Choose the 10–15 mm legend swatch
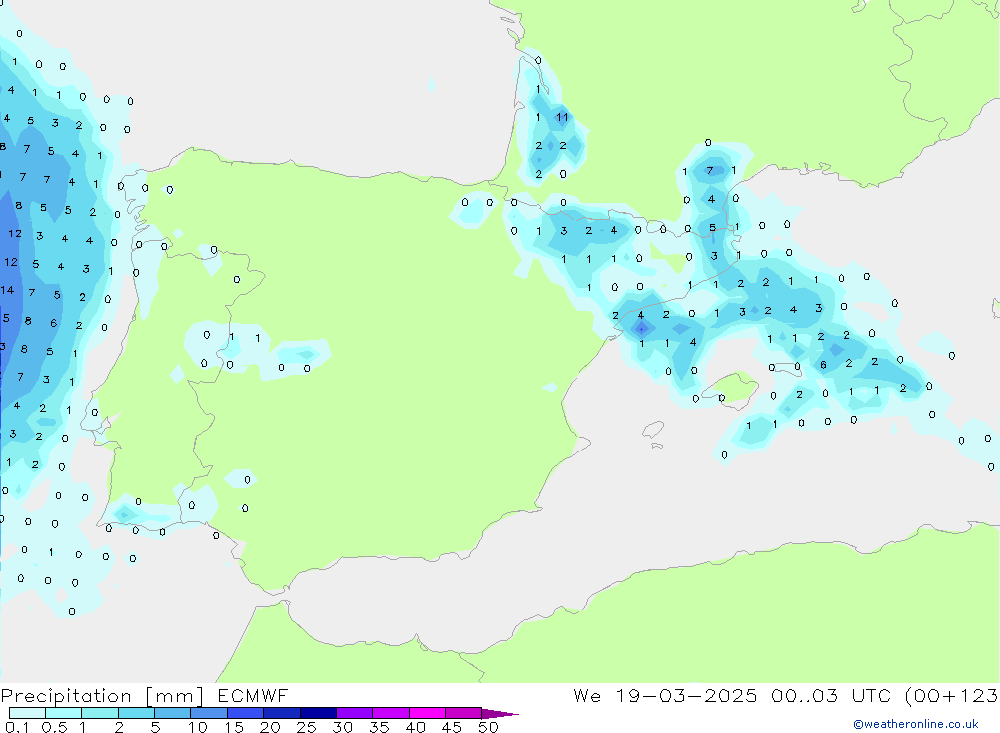This screenshot has height=733, width=1000. [209, 713]
